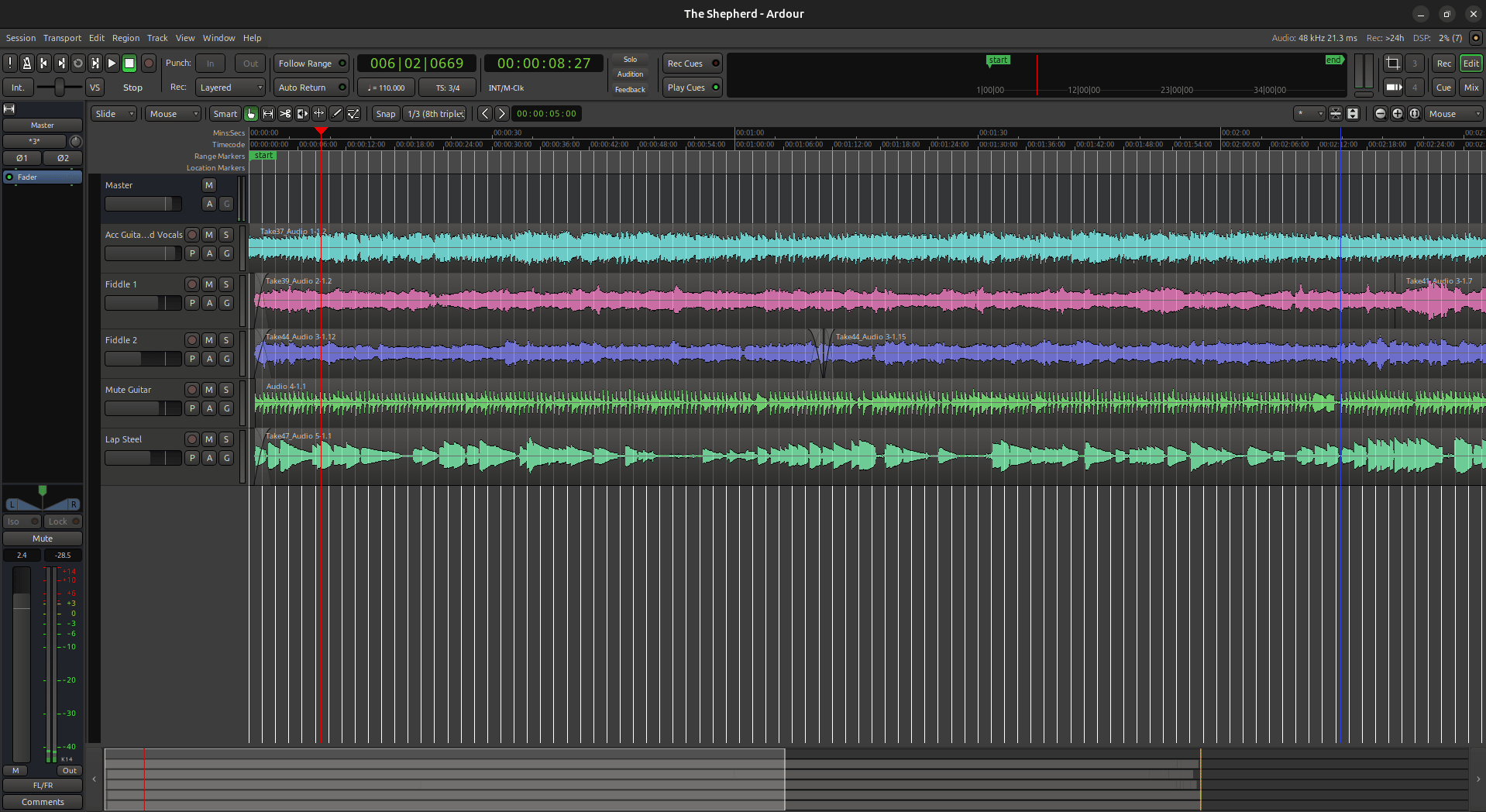Open the Transport menu
Image resolution: width=1486 pixels, height=812 pixels.
point(62,38)
